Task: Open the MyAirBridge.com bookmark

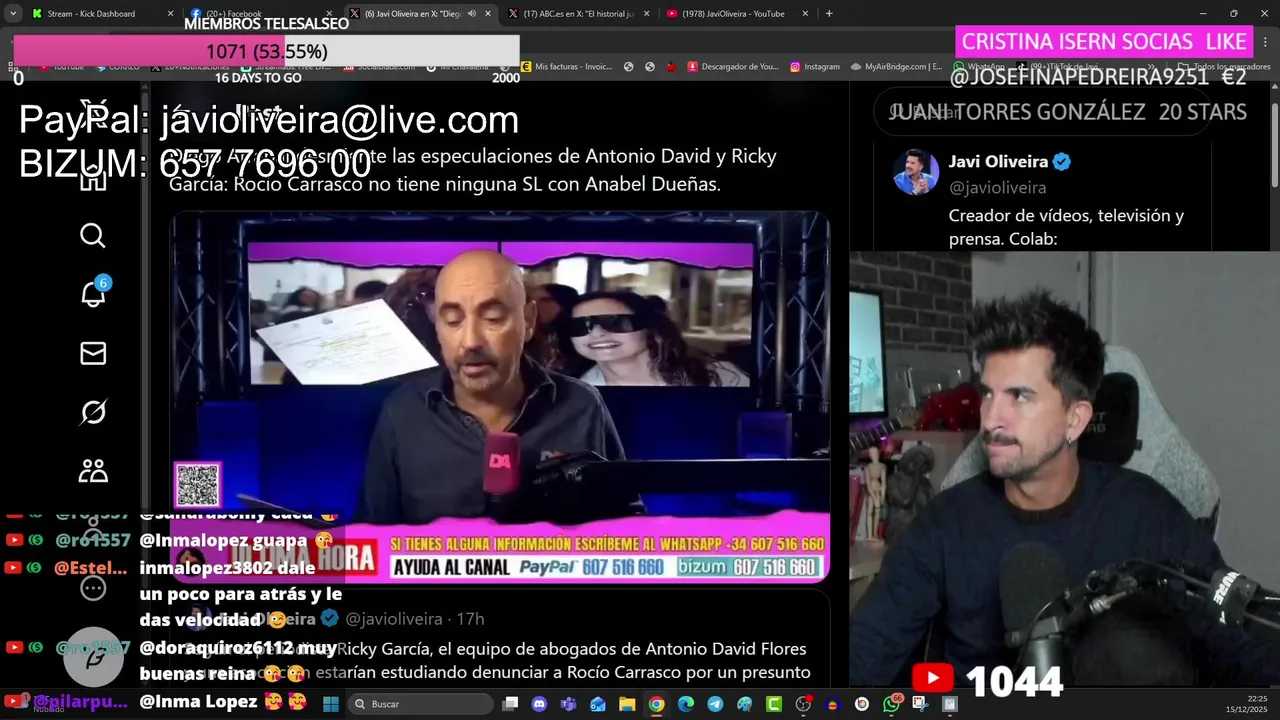Action: click(x=896, y=67)
